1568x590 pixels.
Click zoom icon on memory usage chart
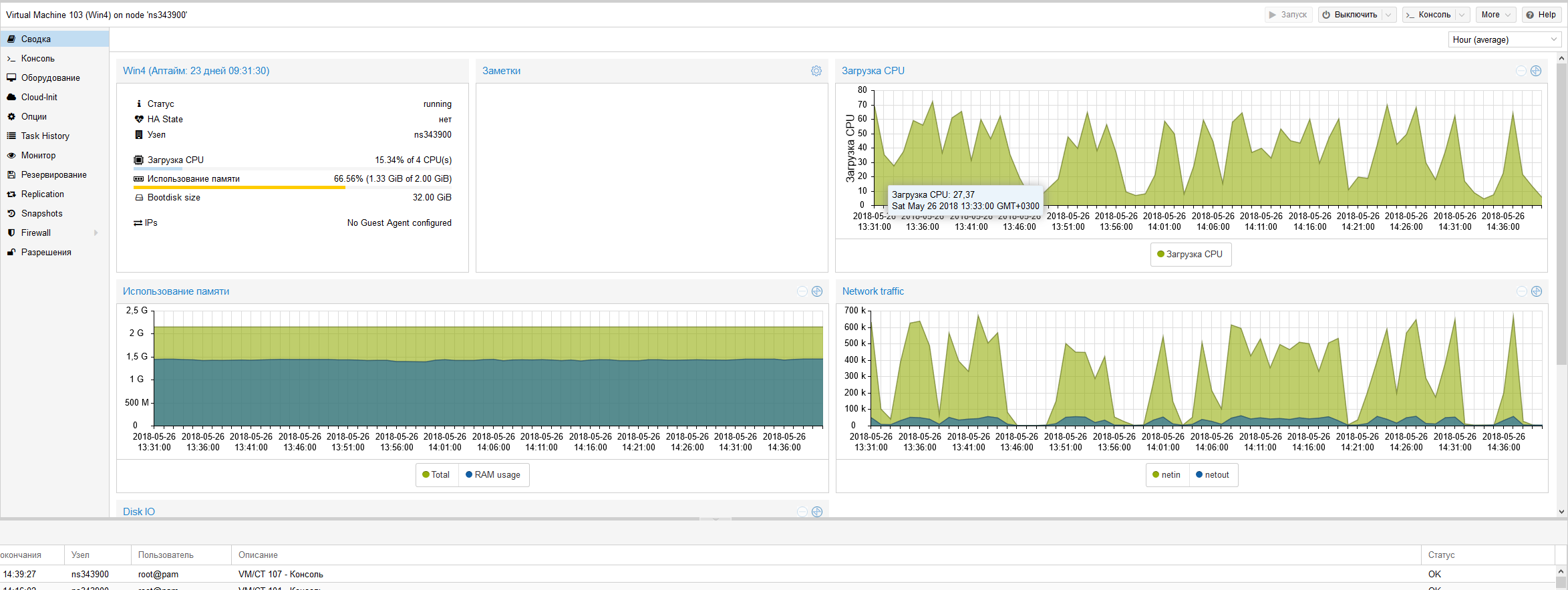(816, 291)
